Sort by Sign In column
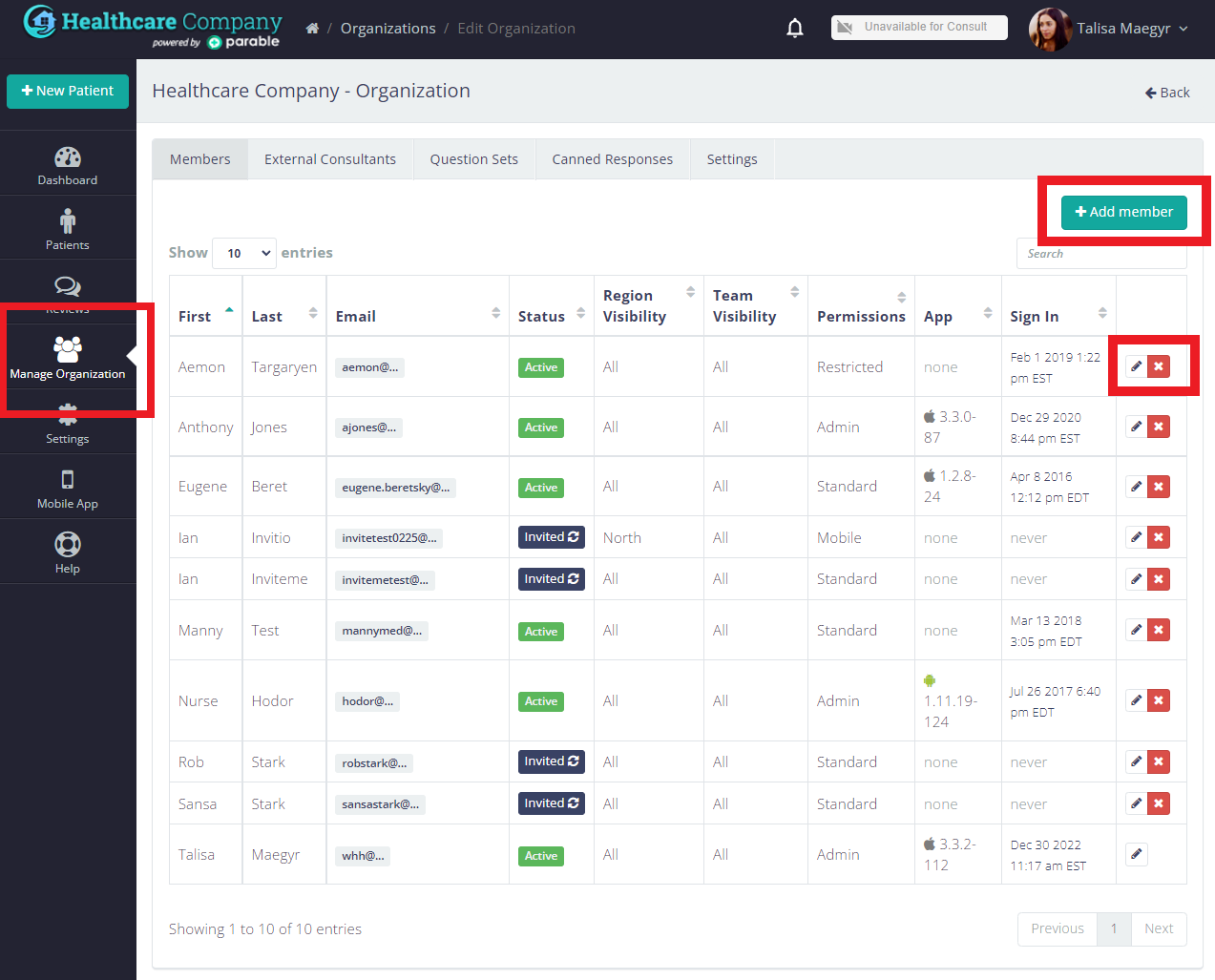The width and height of the screenshot is (1215, 980). [1058, 306]
